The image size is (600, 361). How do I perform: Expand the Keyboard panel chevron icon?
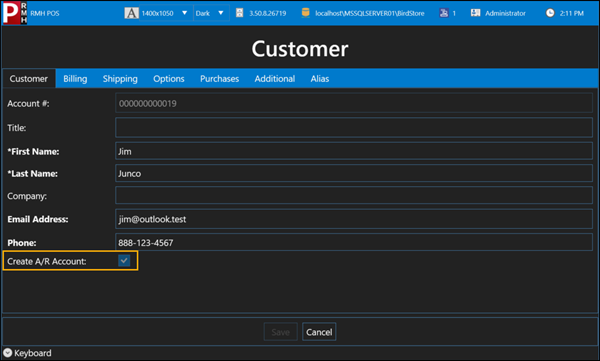[x=8, y=353]
